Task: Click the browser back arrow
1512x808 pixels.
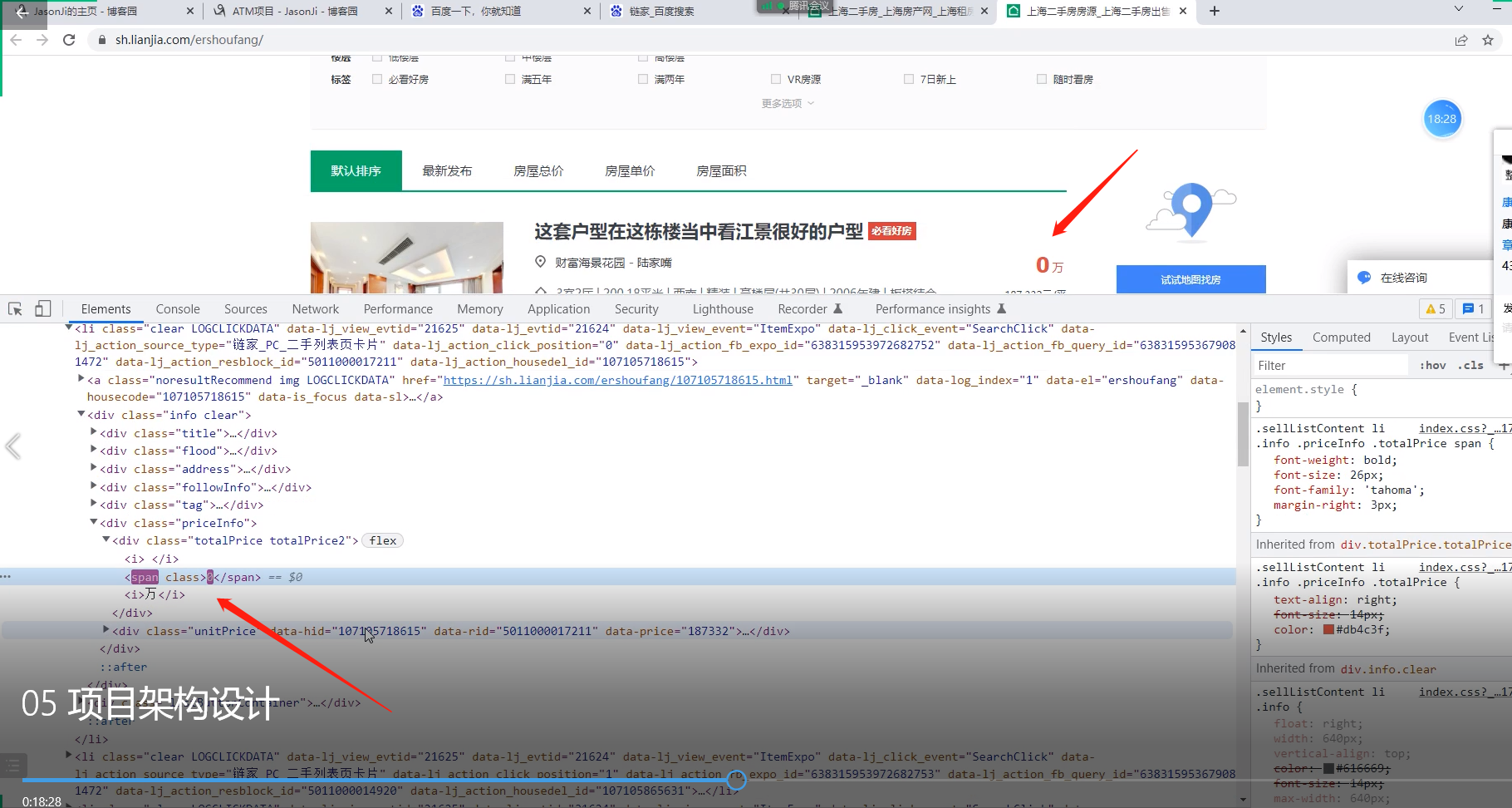Action: [x=16, y=40]
